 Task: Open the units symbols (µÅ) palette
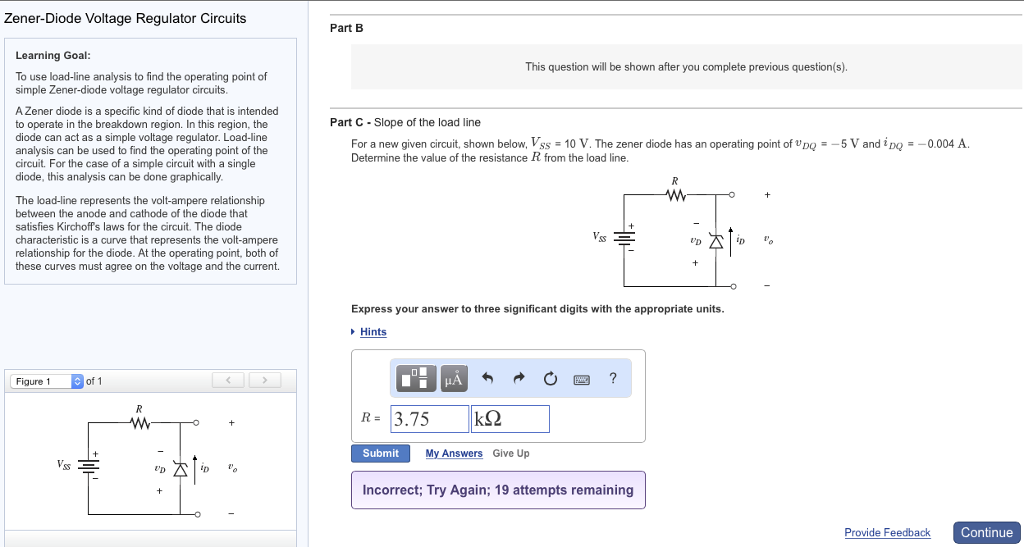[x=453, y=378]
